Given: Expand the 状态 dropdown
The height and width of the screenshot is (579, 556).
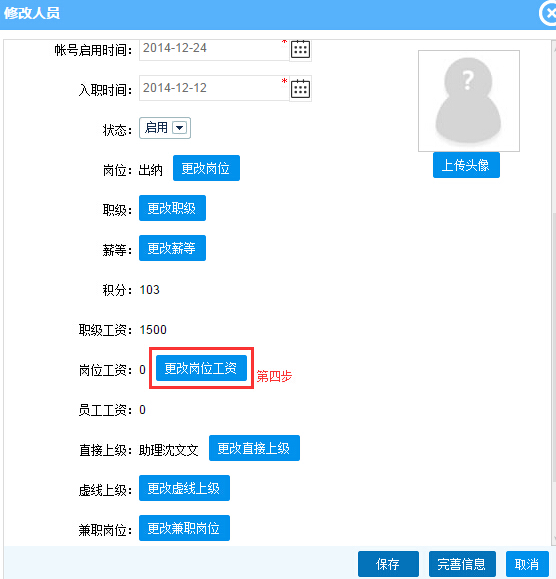Looking at the screenshot, I should (x=179, y=128).
